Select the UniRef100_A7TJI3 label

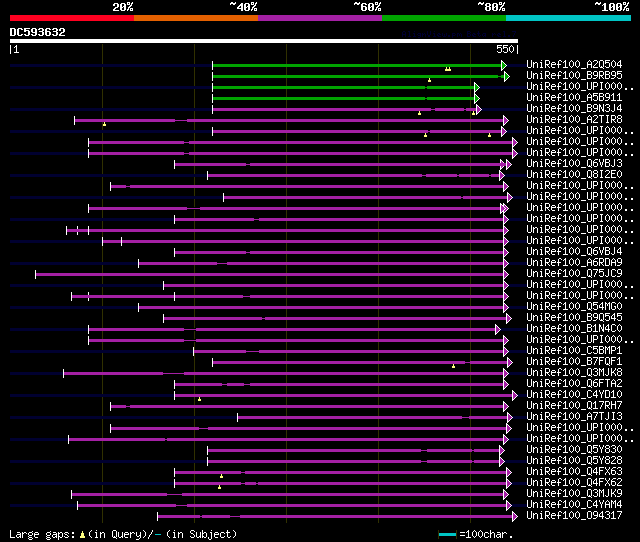click(574, 417)
